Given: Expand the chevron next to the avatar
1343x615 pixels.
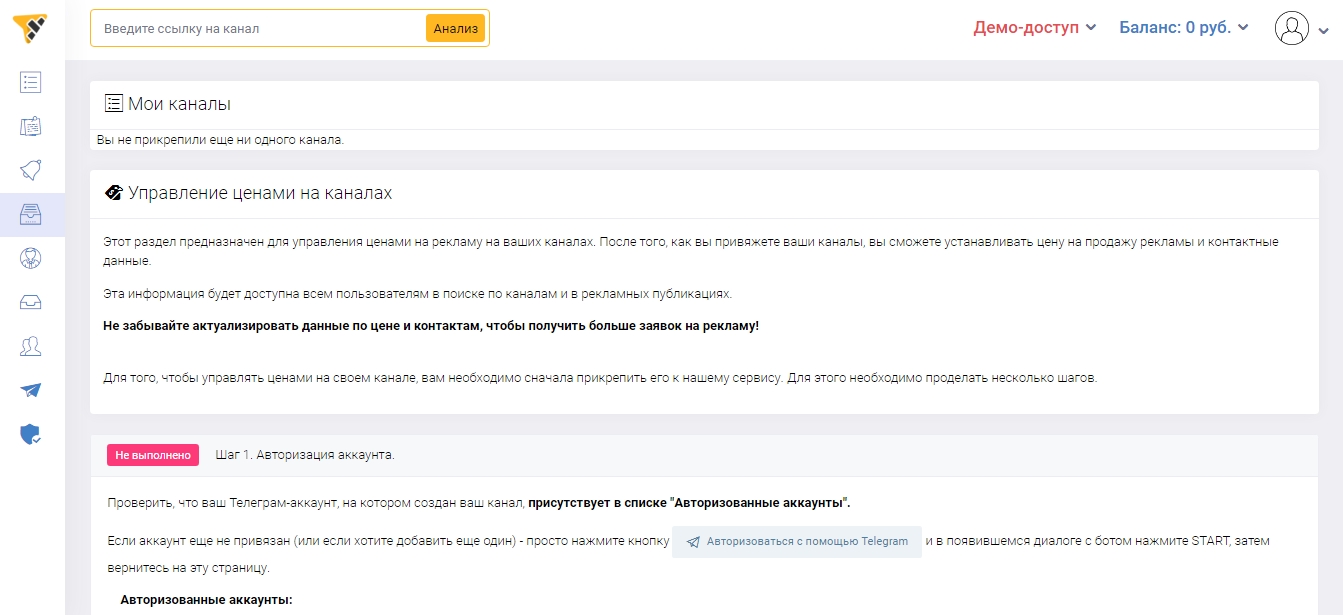Looking at the screenshot, I should pos(1322,31).
